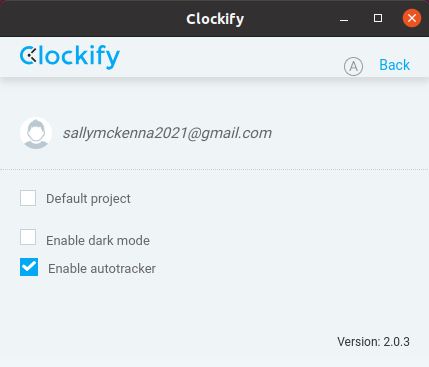
Task: Turn on the Enable dark mode checkbox
Action: click(28, 237)
